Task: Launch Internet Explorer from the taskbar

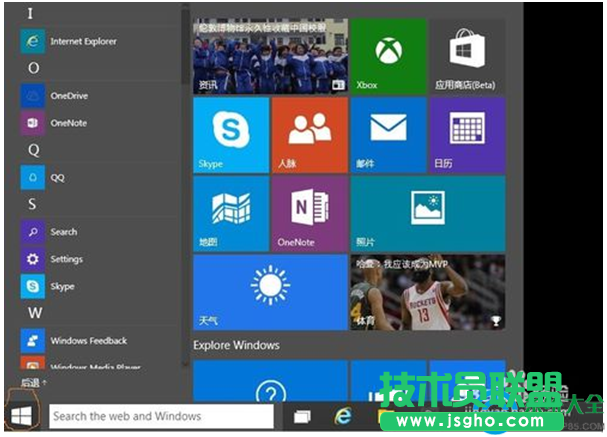Action: tap(343, 416)
